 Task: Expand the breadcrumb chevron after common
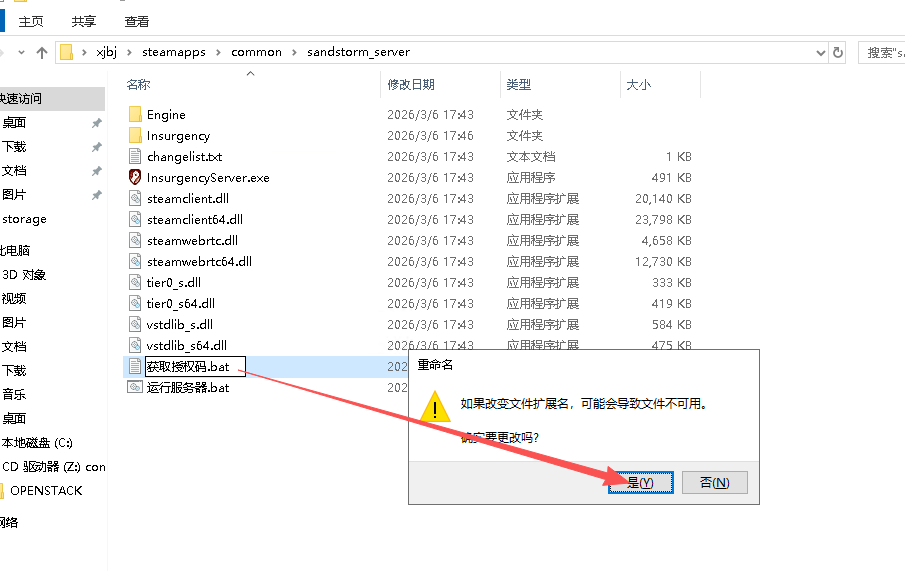[x=295, y=52]
